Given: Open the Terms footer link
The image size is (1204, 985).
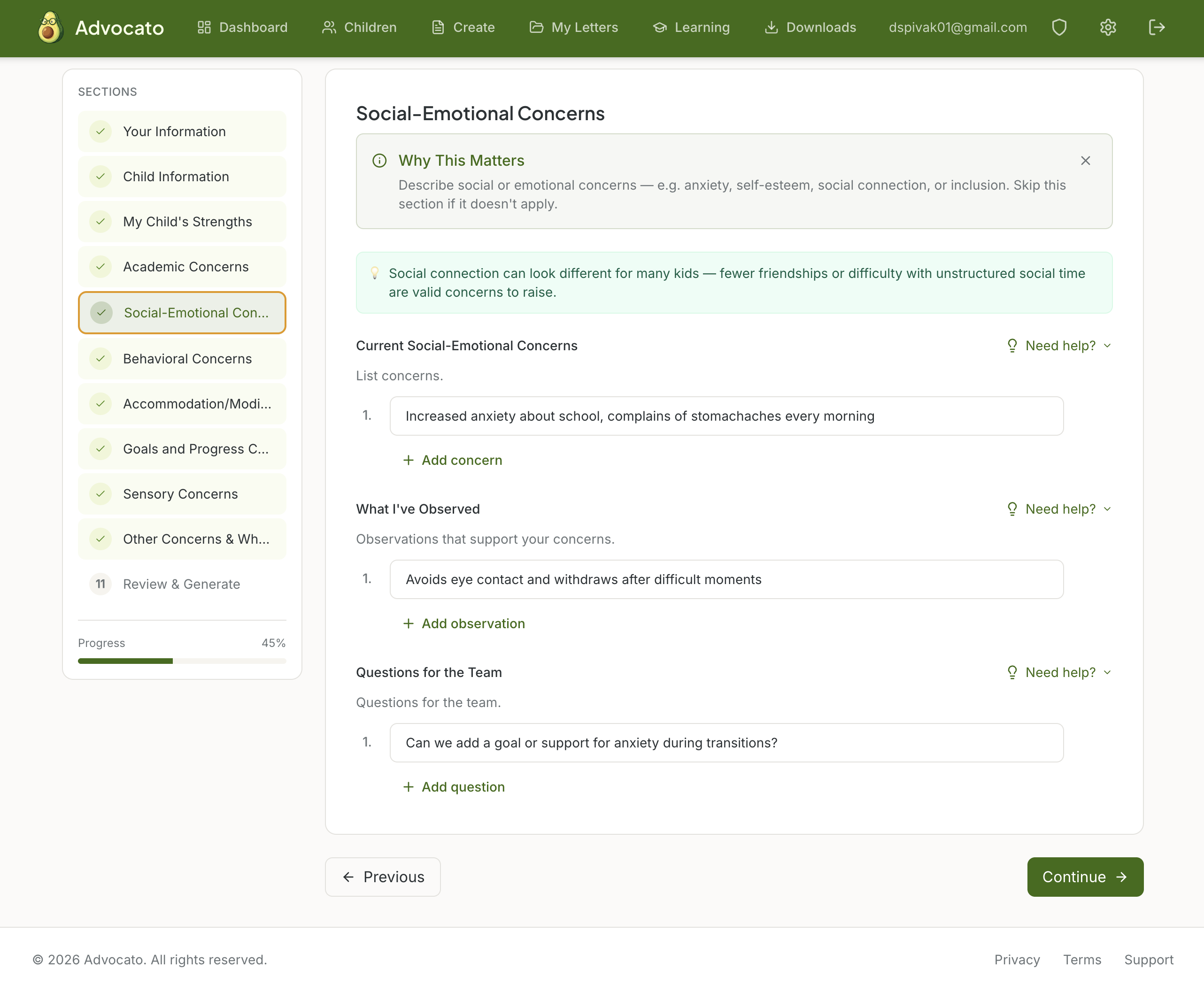Looking at the screenshot, I should (1082, 960).
